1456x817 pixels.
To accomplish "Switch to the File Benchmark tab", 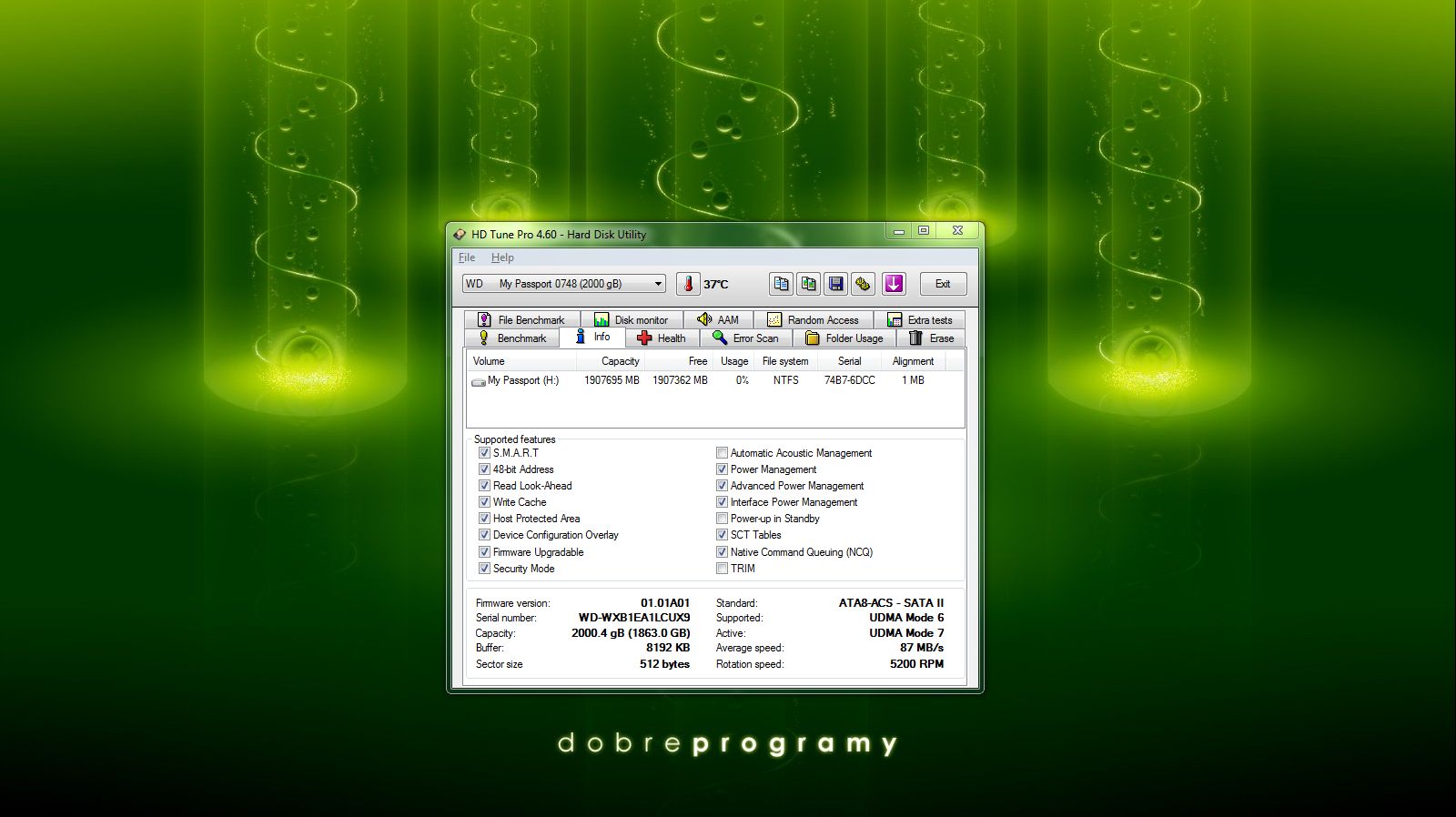I will click(522, 319).
